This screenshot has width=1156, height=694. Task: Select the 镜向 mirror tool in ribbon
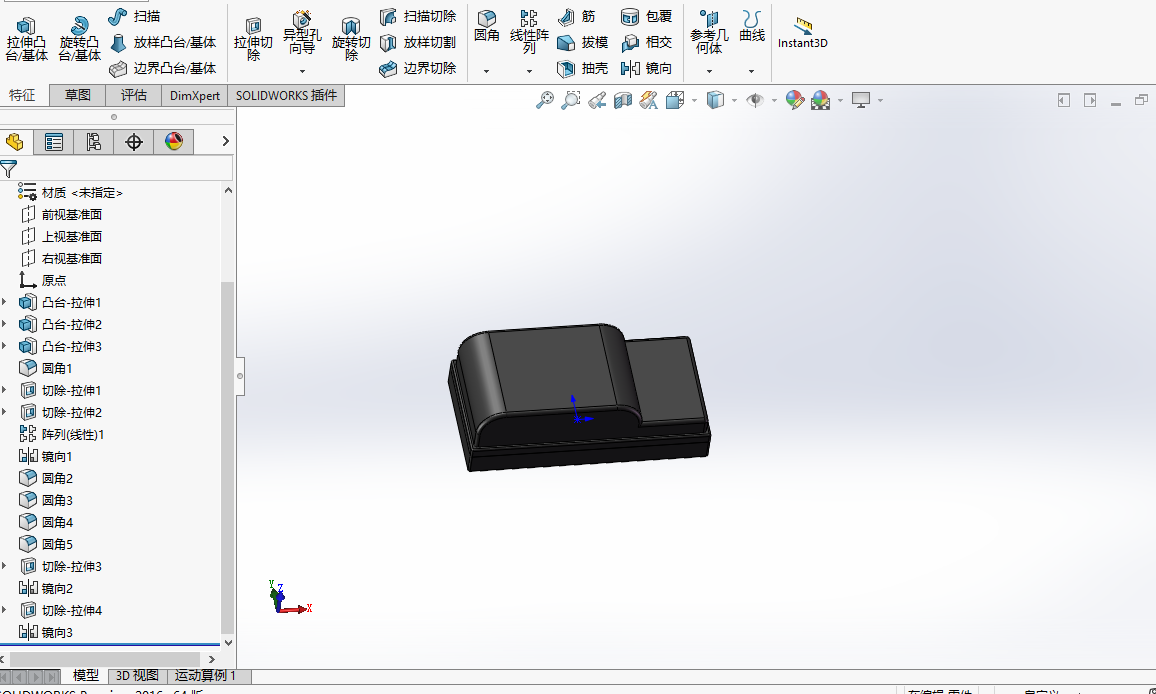click(647, 69)
